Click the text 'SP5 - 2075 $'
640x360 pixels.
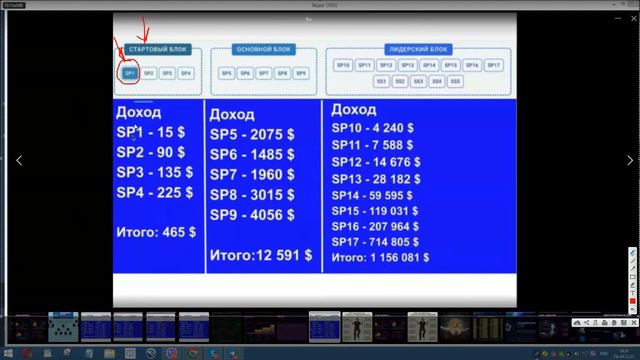252,134
